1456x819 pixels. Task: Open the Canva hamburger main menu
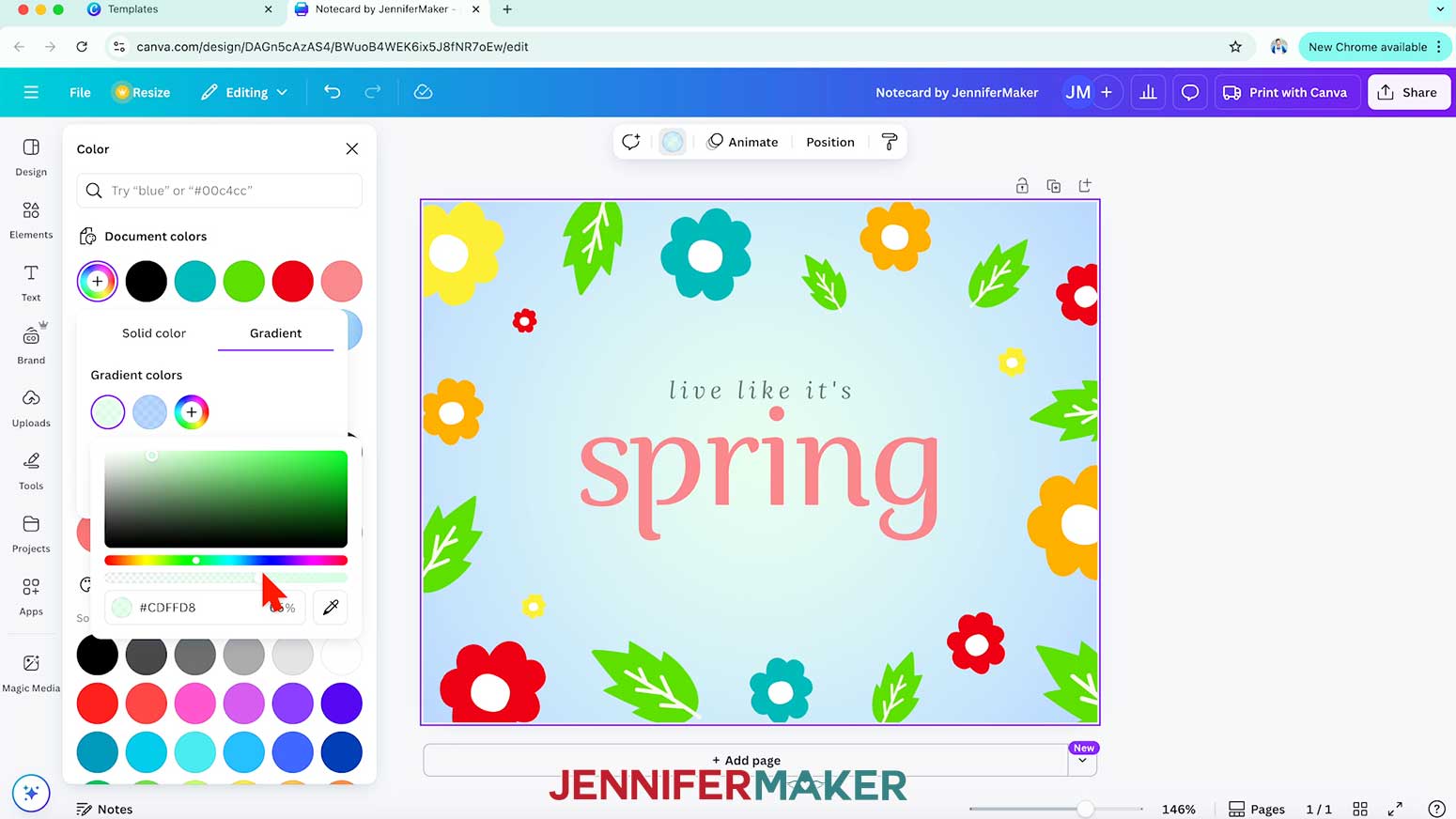pos(31,92)
